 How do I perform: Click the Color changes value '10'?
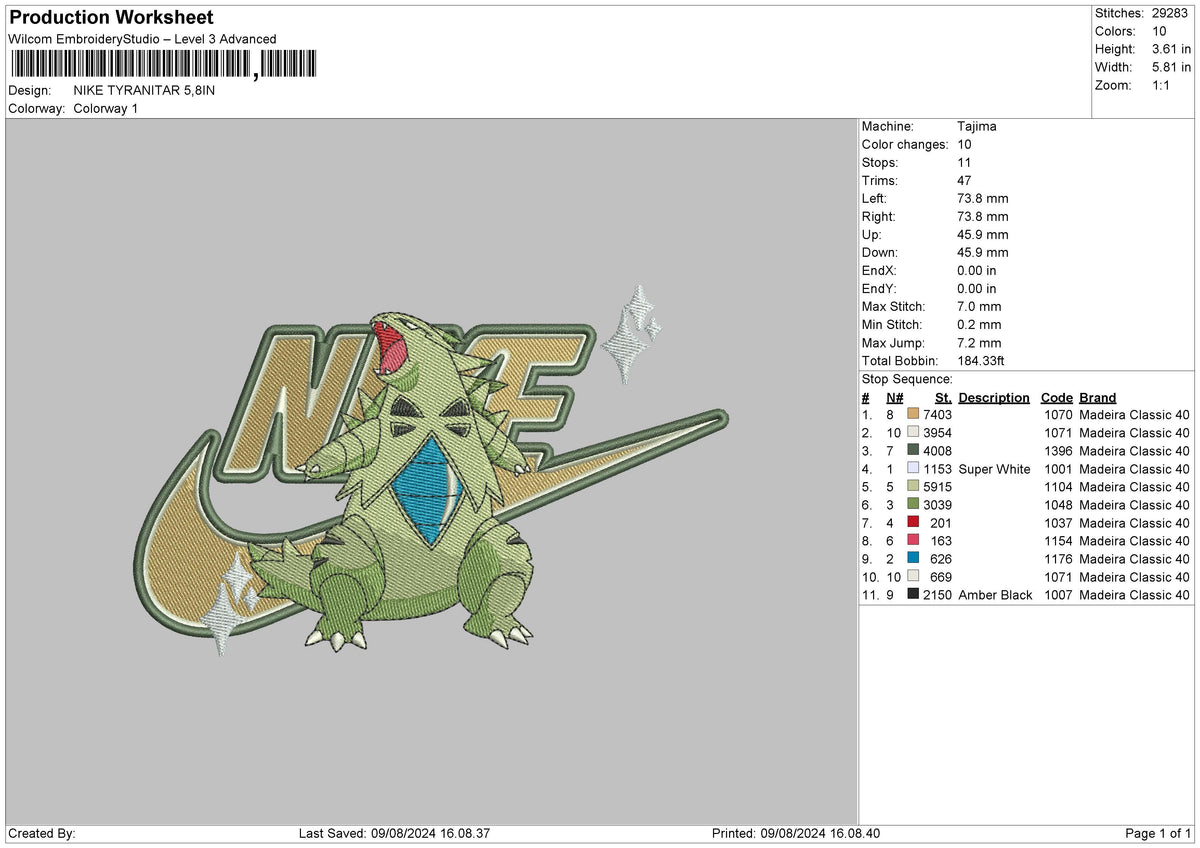click(965, 144)
